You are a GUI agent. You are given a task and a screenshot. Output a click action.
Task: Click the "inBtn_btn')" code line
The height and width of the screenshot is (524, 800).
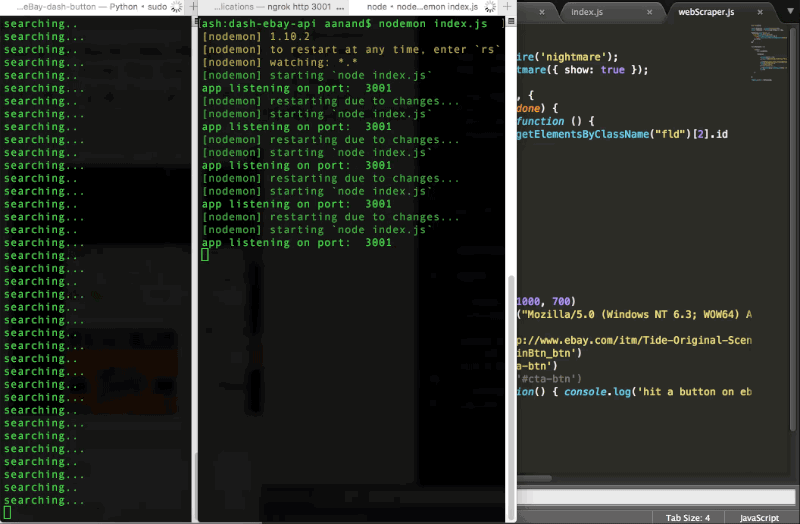pyautogui.click(x=549, y=353)
